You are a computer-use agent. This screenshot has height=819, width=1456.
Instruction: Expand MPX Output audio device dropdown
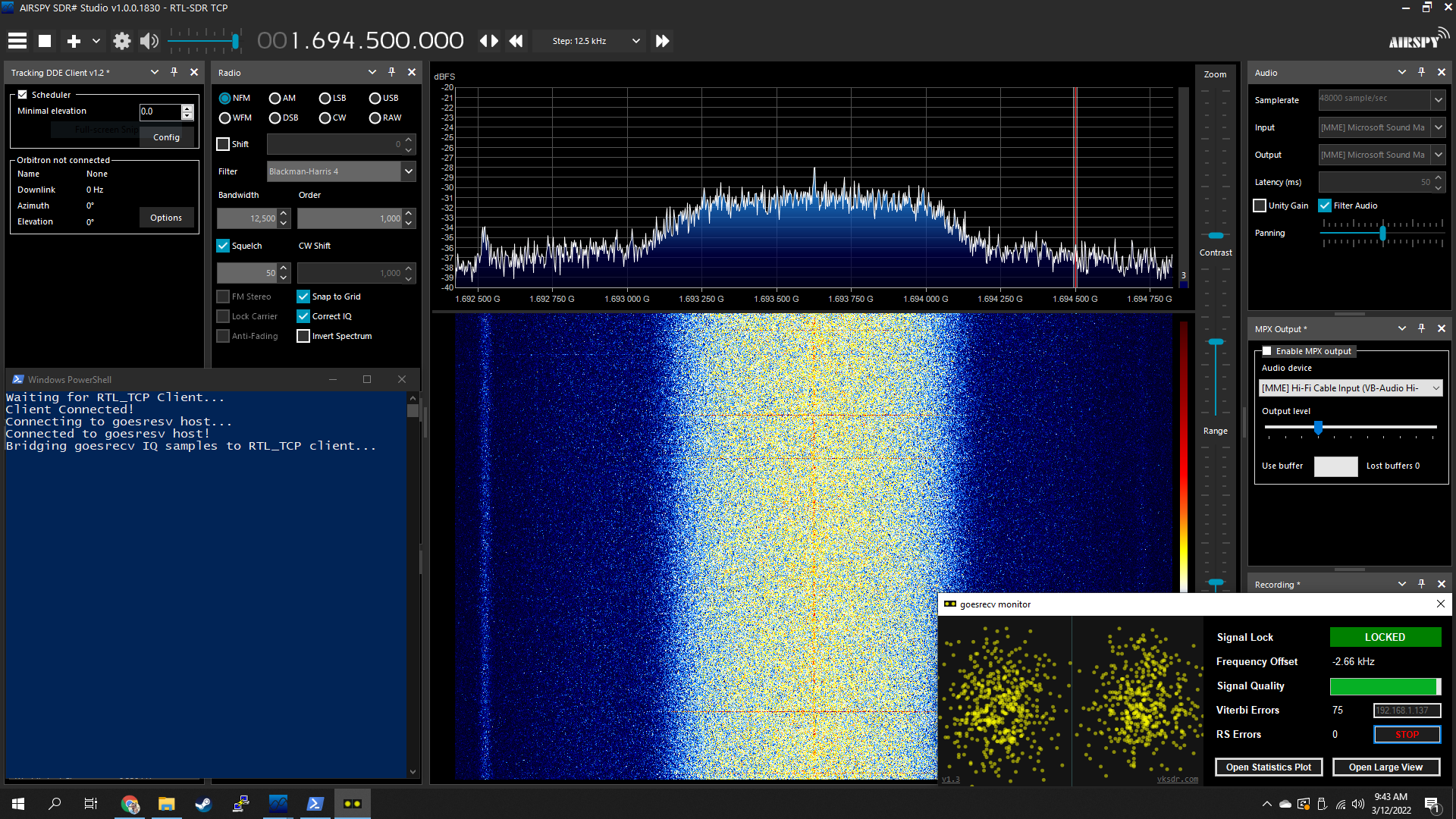point(1436,388)
